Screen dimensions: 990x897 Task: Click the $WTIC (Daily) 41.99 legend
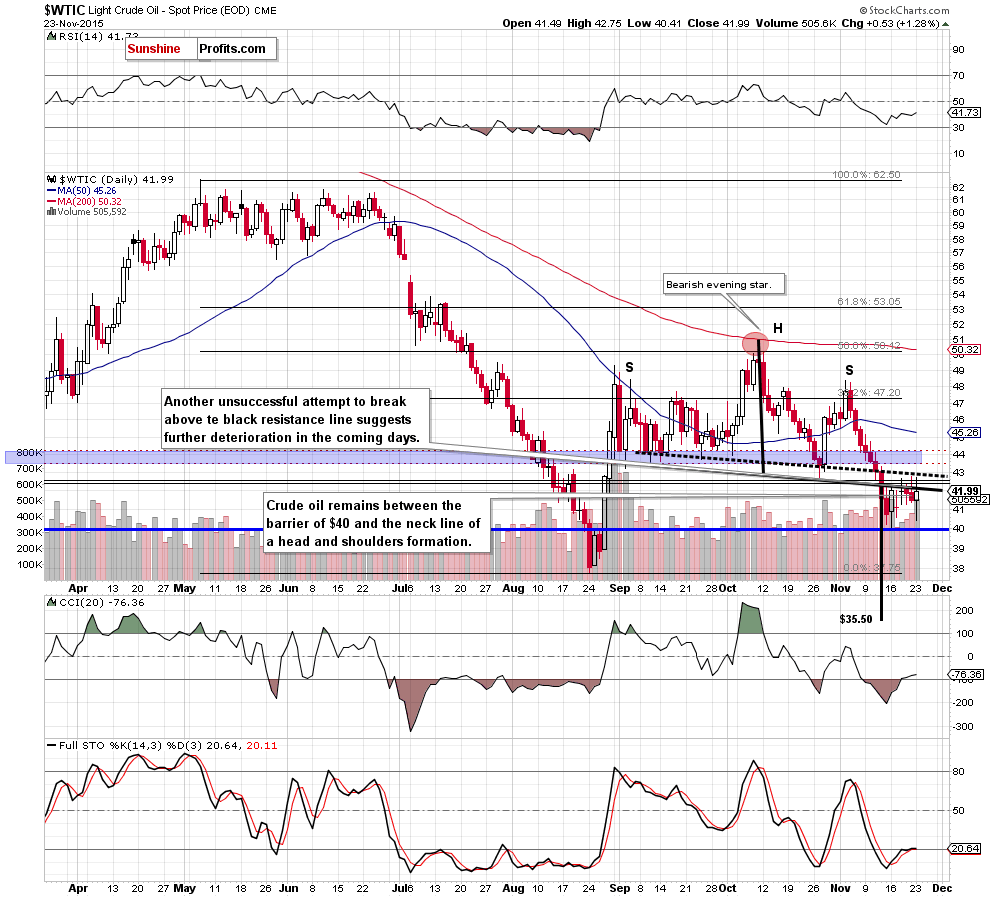(x=110, y=179)
